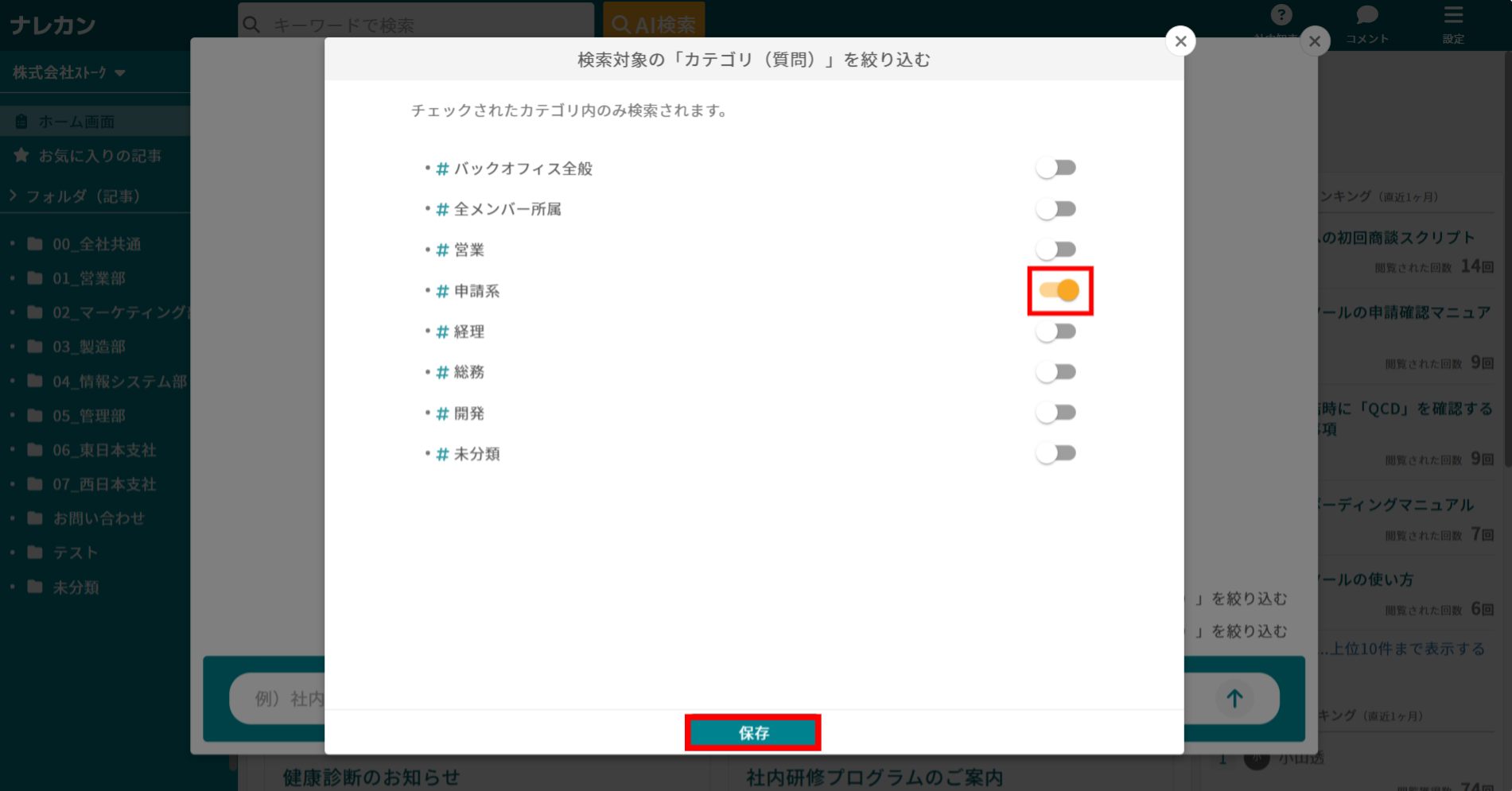Click the AI検索 button
This screenshot has width=1512, height=791.
click(x=654, y=23)
